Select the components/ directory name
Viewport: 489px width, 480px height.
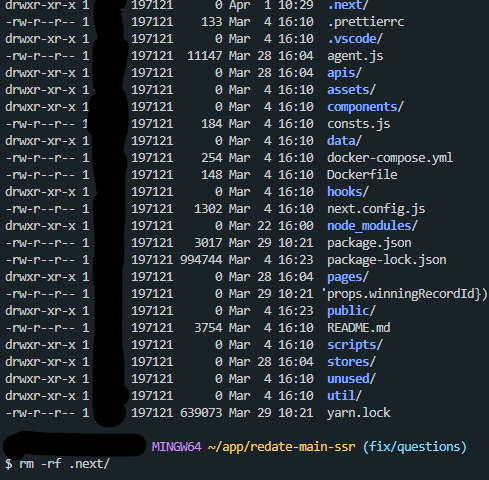365,107
